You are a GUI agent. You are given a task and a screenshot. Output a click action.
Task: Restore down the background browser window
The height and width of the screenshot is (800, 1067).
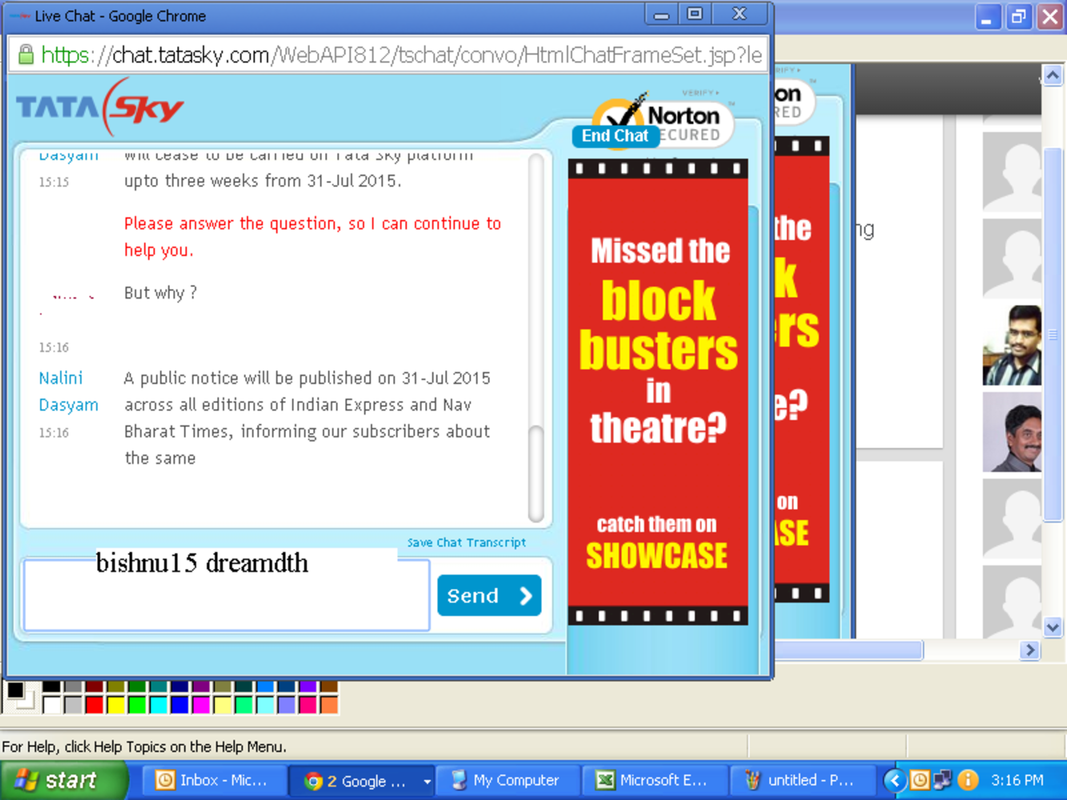(x=1019, y=16)
